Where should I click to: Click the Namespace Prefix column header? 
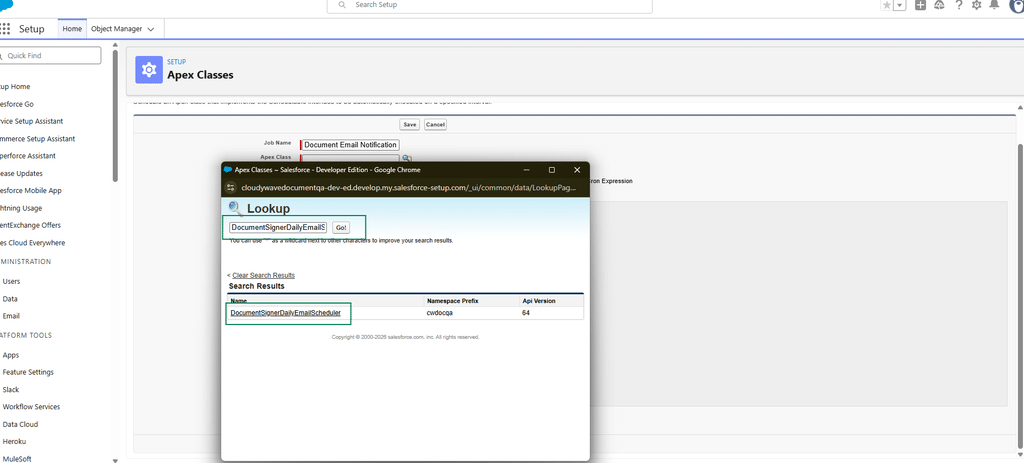click(x=452, y=301)
